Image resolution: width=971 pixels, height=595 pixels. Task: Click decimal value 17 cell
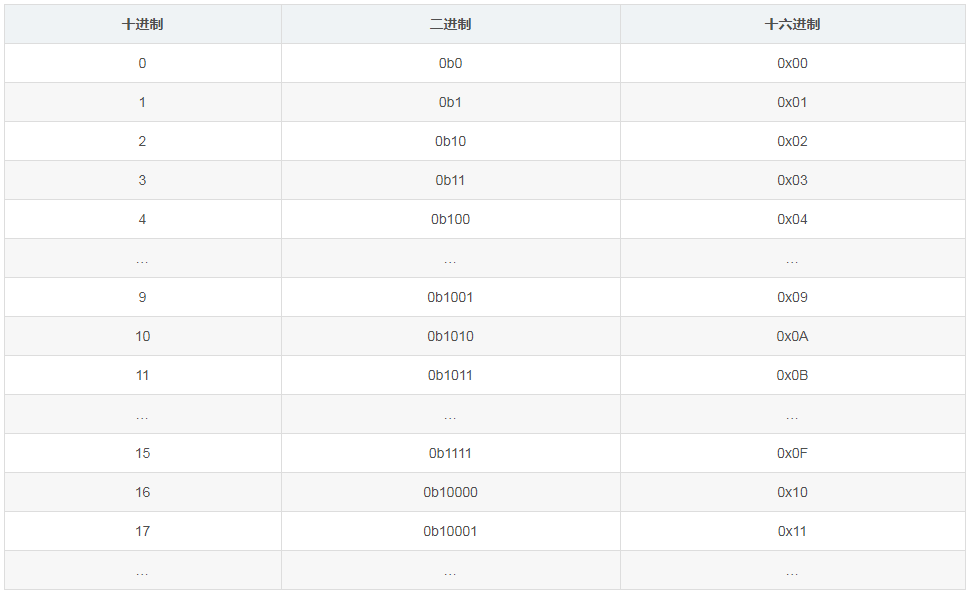[x=142, y=531]
